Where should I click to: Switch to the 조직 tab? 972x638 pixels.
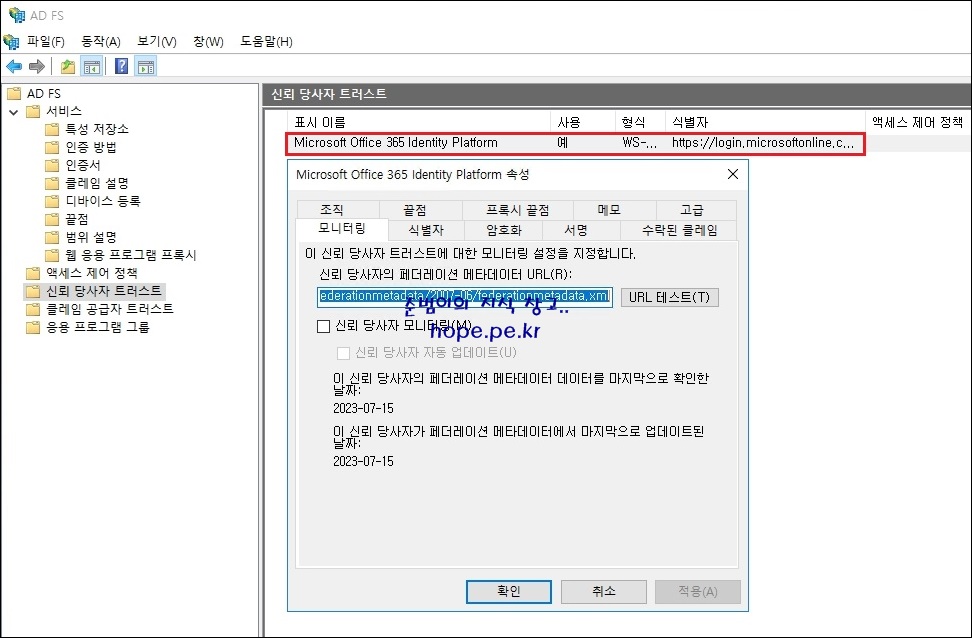pos(338,210)
